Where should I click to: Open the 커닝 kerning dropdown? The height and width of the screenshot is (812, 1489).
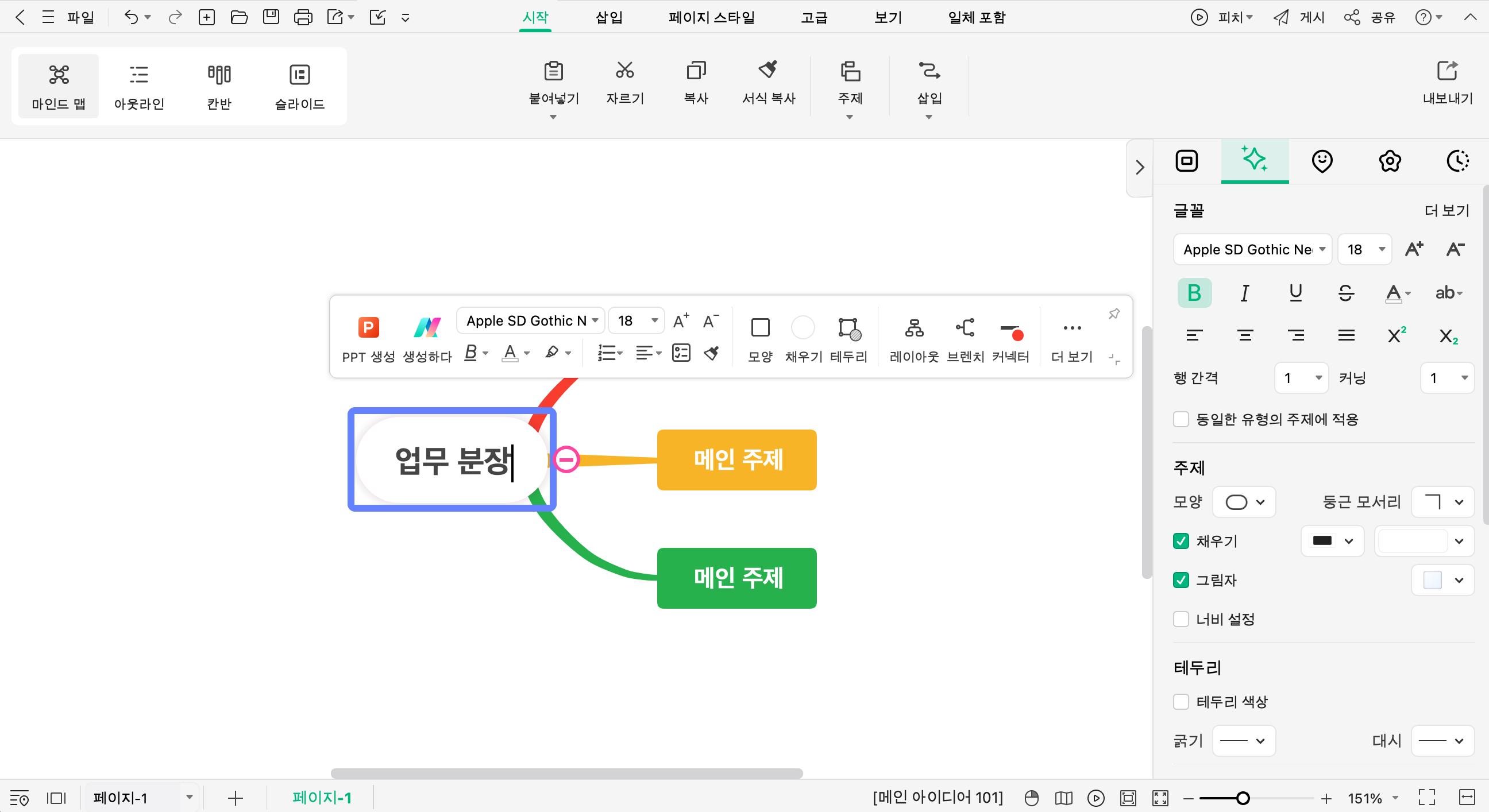(x=1448, y=378)
